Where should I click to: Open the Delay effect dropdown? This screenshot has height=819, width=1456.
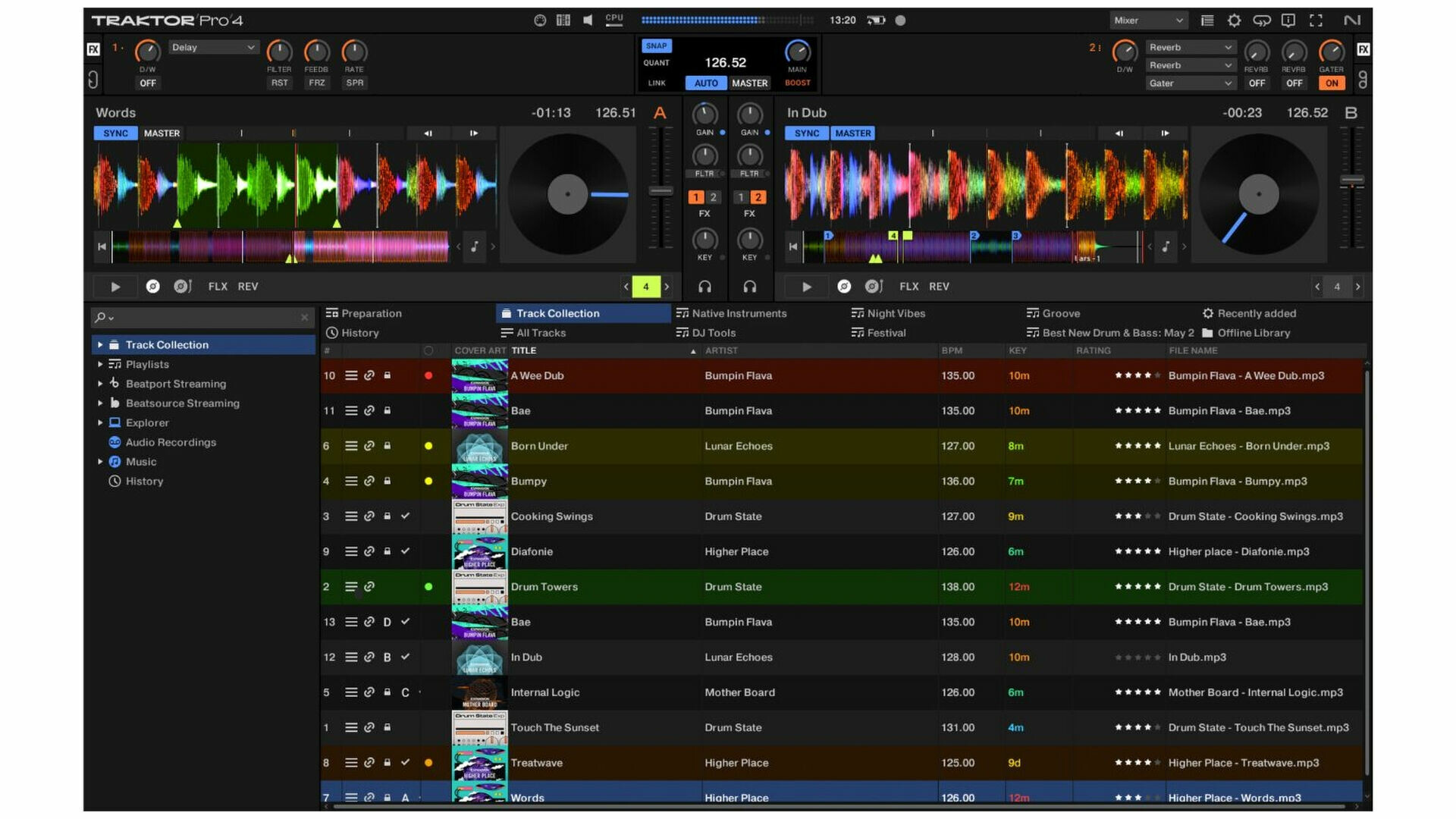click(213, 47)
